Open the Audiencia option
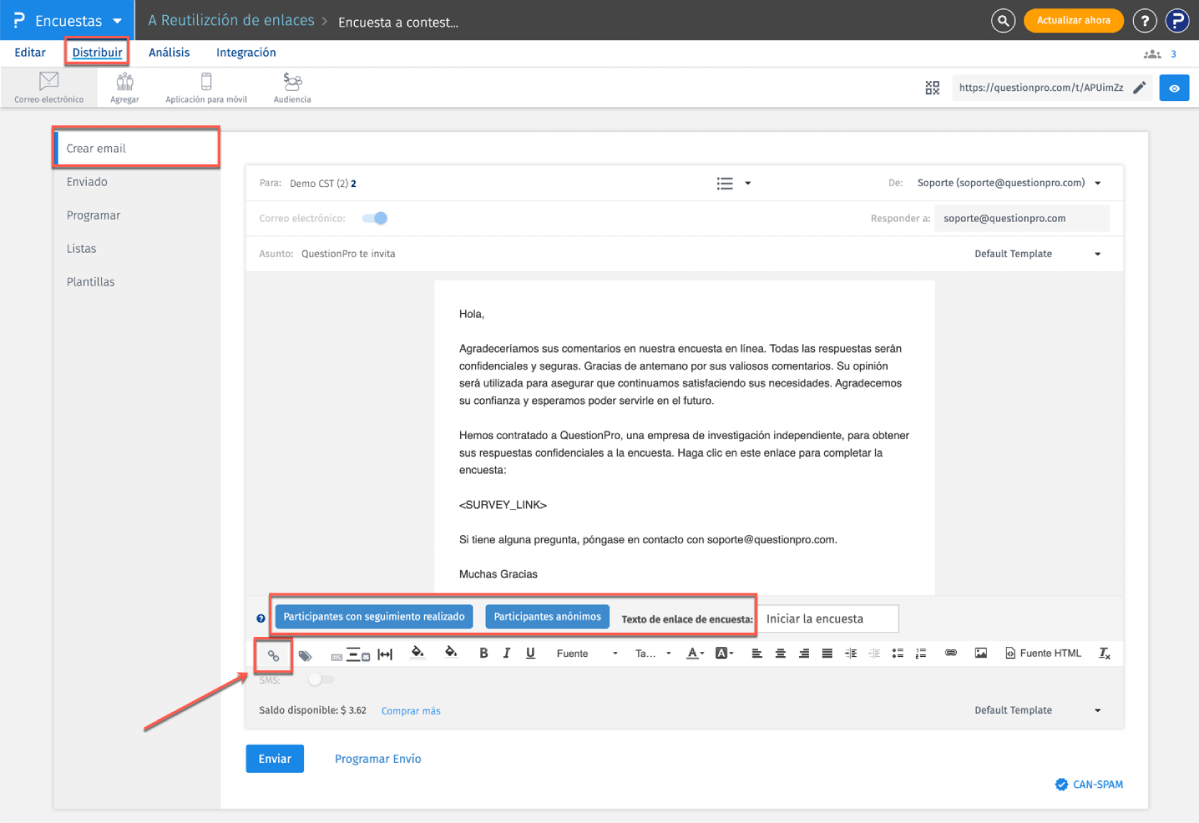 coord(292,88)
